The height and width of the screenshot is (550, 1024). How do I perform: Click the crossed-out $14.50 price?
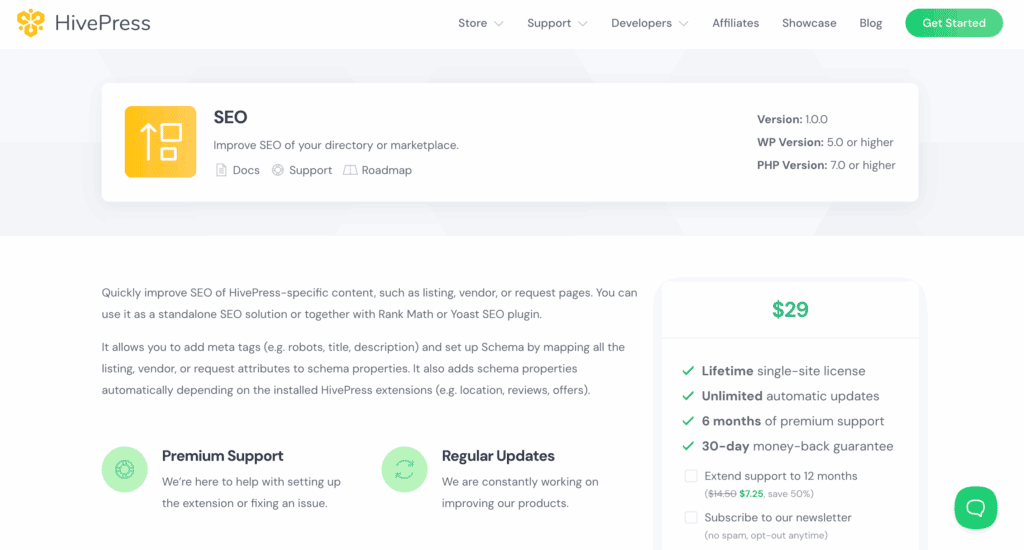pyautogui.click(x=722, y=494)
